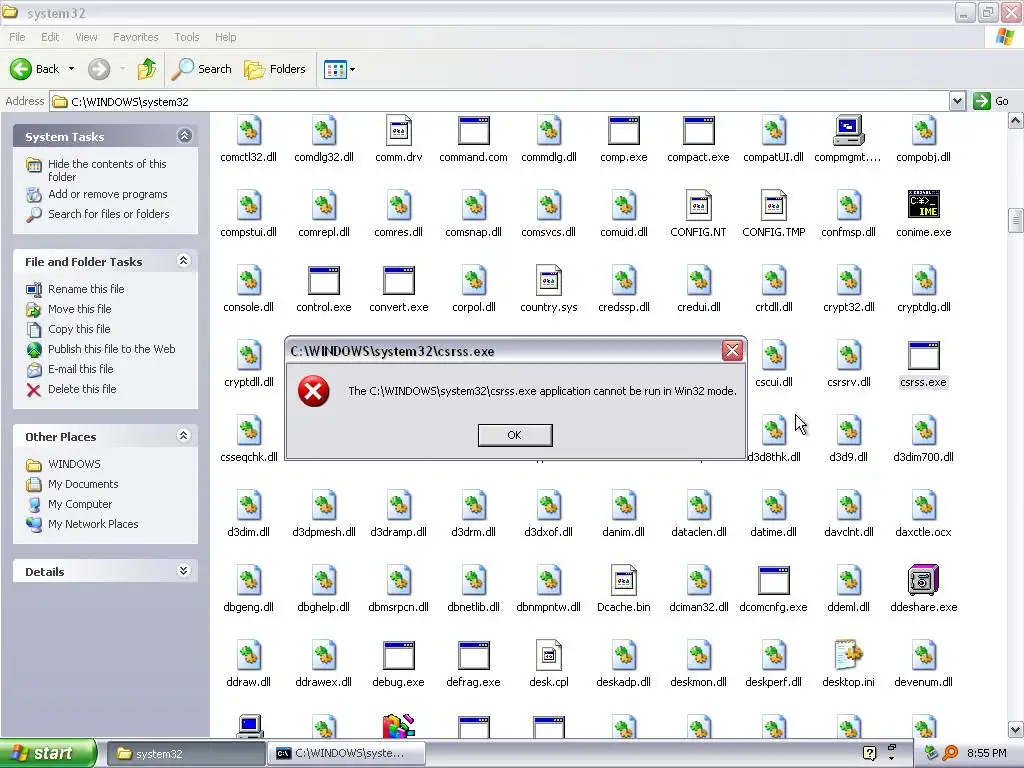
Task: Select the csrss.exe file icon
Action: point(923,355)
